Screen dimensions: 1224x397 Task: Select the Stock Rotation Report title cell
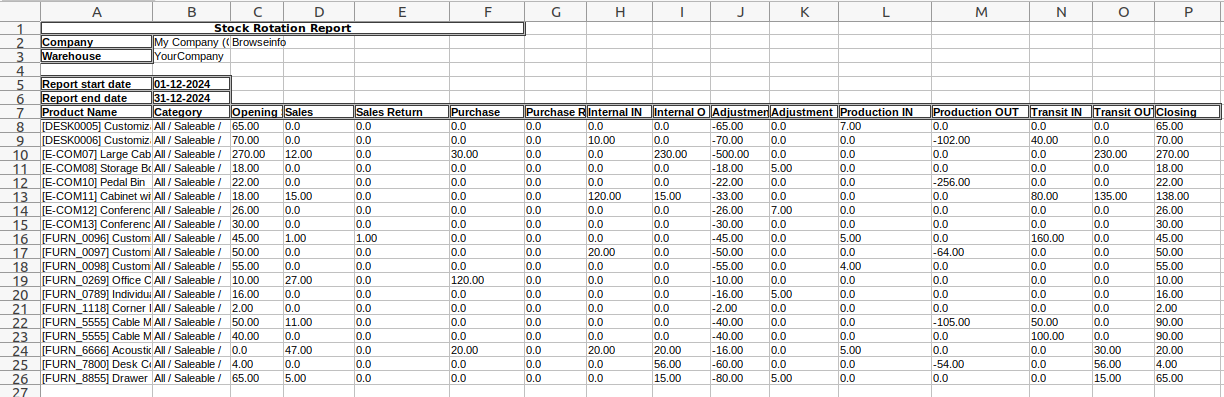click(x=282, y=28)
